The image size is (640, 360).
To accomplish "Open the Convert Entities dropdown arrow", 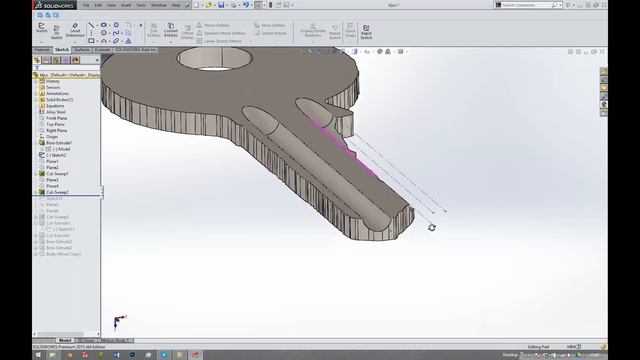I will tap(171, 42).
